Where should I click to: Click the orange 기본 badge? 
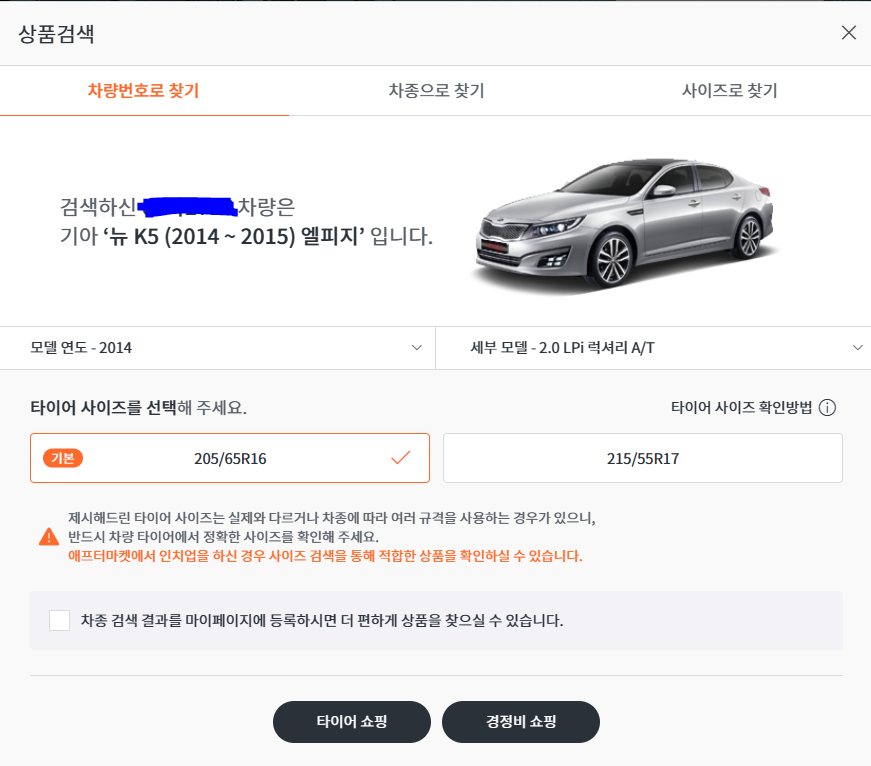pos(63,458)
